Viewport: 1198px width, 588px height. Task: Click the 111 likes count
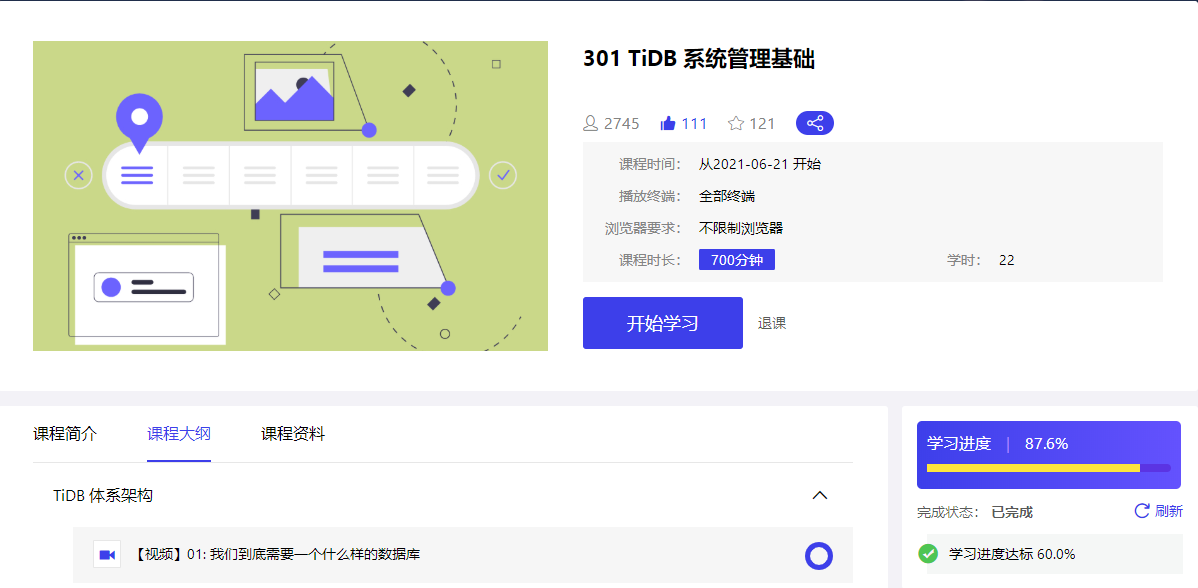pos(695,124)
